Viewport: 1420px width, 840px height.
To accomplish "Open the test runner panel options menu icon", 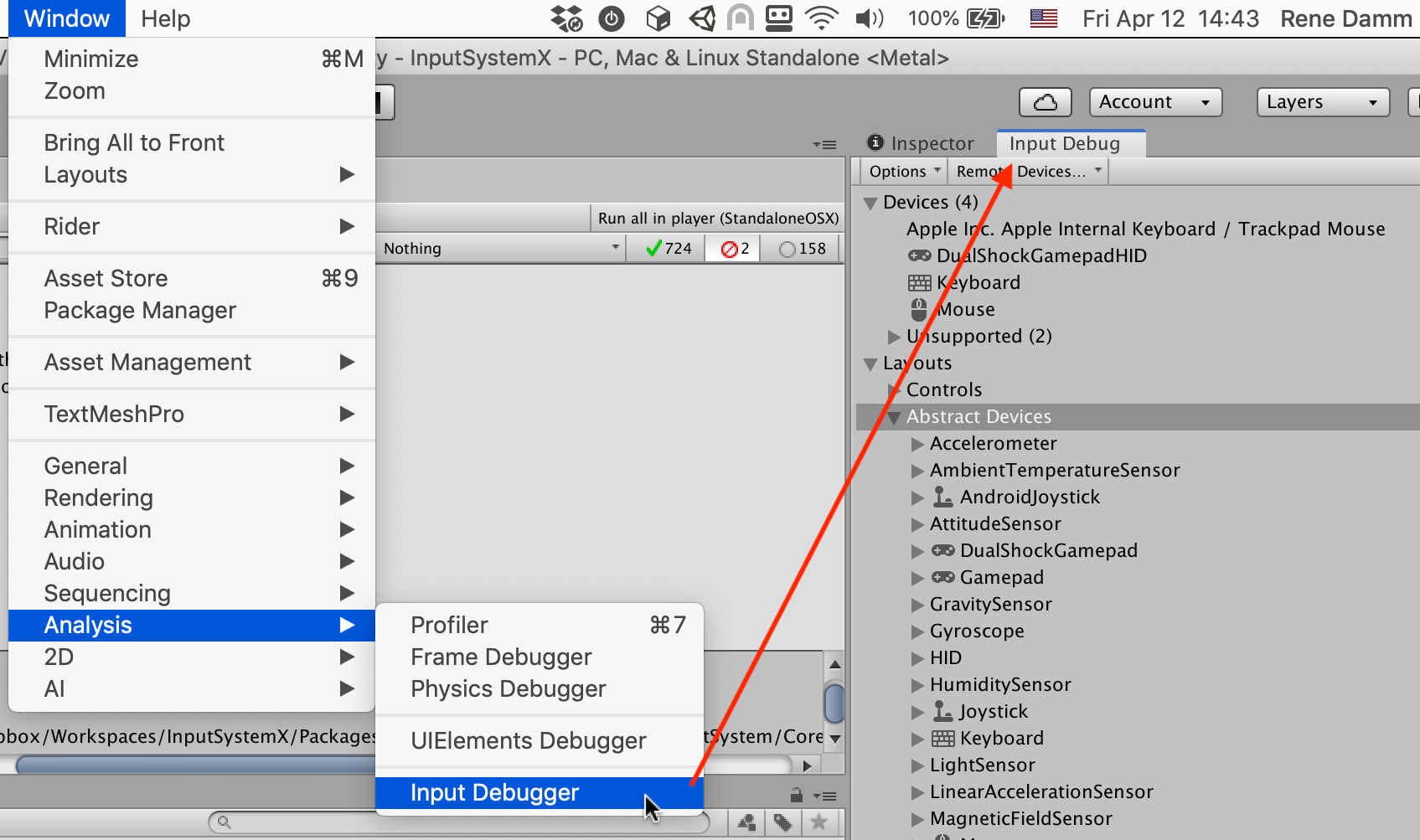I will (825, 144).
